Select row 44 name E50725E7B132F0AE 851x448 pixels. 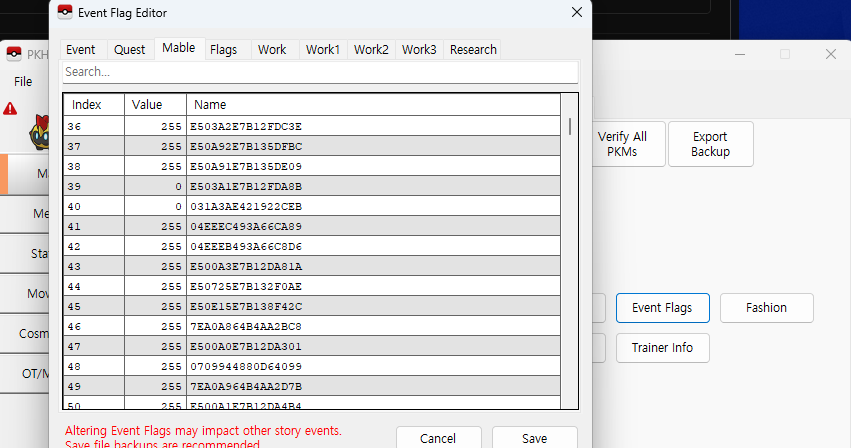coord(373,286)
